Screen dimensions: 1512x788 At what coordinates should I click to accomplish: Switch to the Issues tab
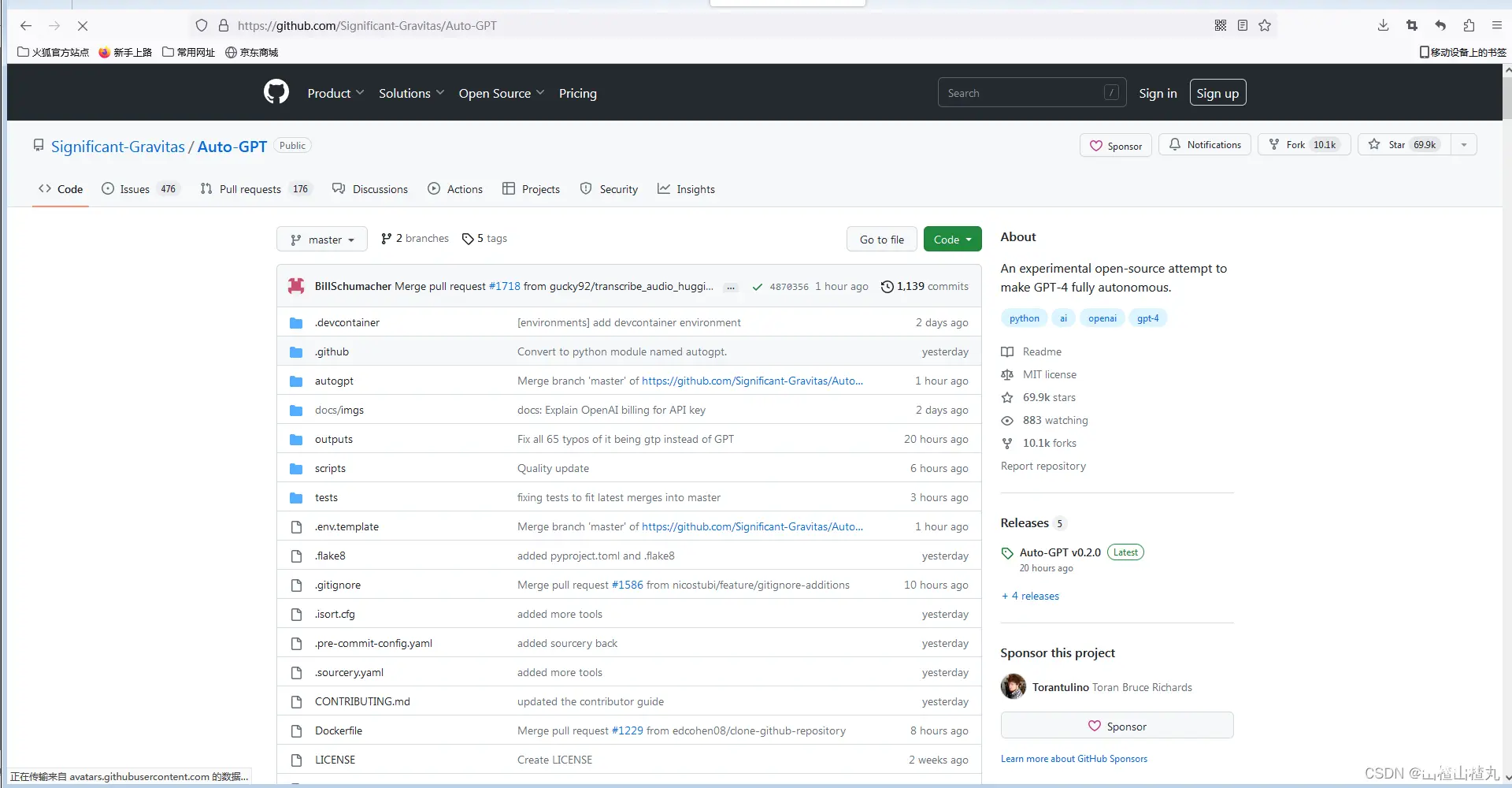pos(141,189)
